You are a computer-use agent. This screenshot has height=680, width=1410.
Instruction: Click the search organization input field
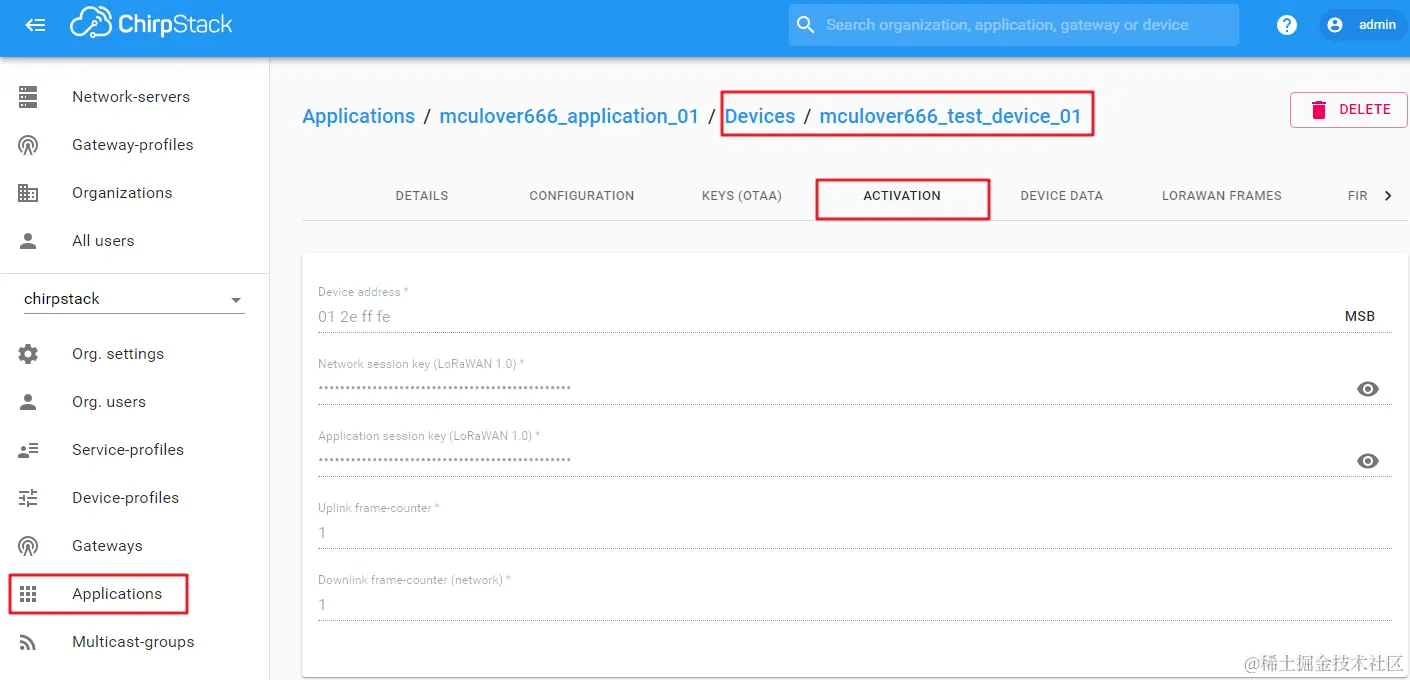[x=1014, y=25]
